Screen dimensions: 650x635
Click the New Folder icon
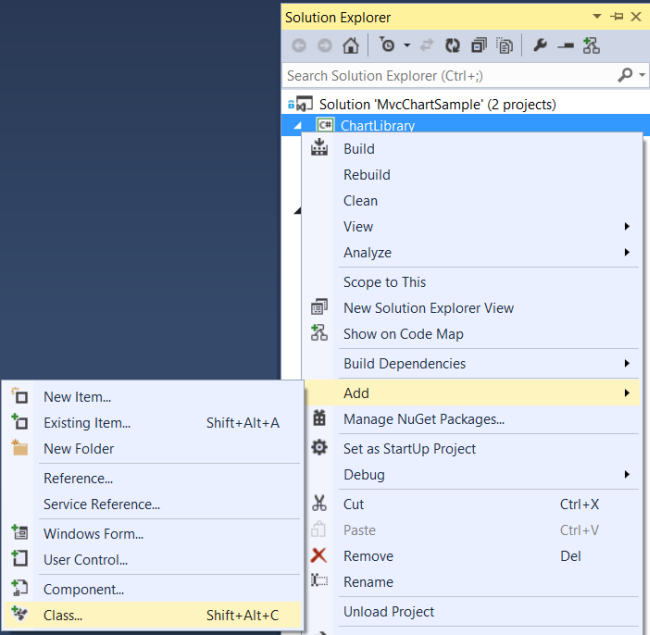[x=19, y=448]
